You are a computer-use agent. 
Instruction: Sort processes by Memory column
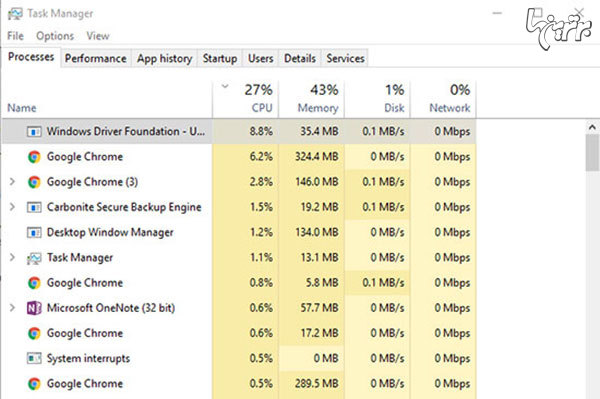(311, 99)
